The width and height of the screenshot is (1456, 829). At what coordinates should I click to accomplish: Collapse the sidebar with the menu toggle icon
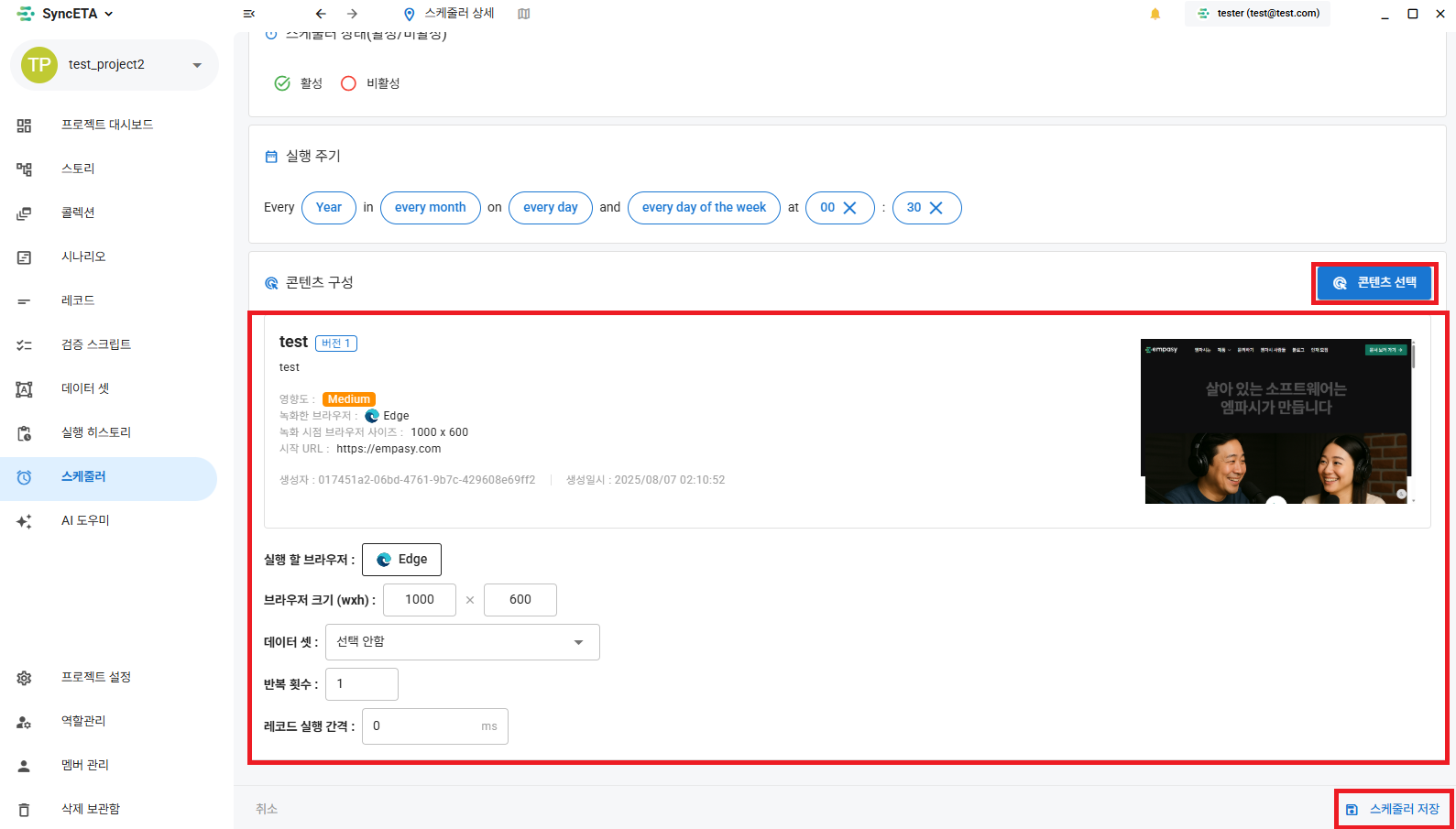click(x=248, y=14)
